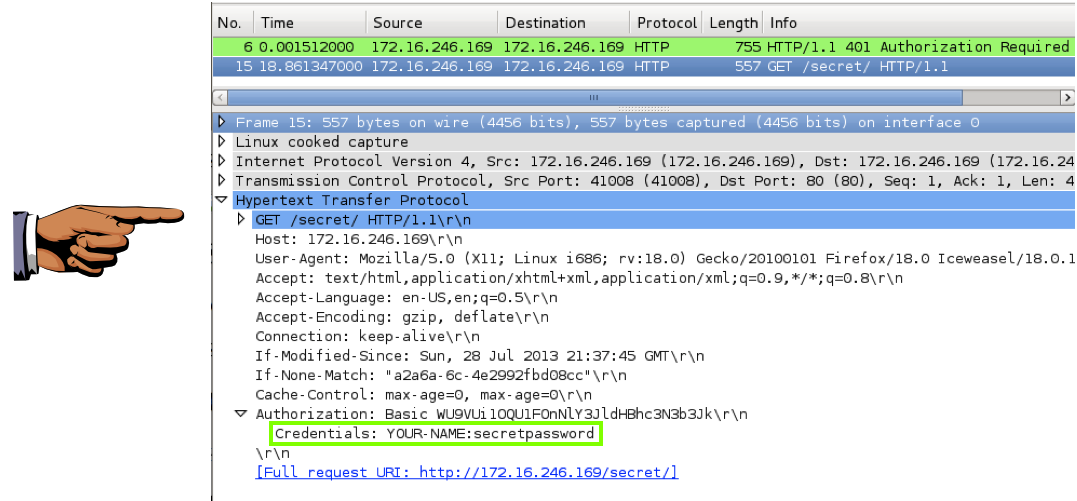Sort packets by the Time column
Image resolution: width=1077 pixels, height=501 pixels.
click(x=309, y=23)
